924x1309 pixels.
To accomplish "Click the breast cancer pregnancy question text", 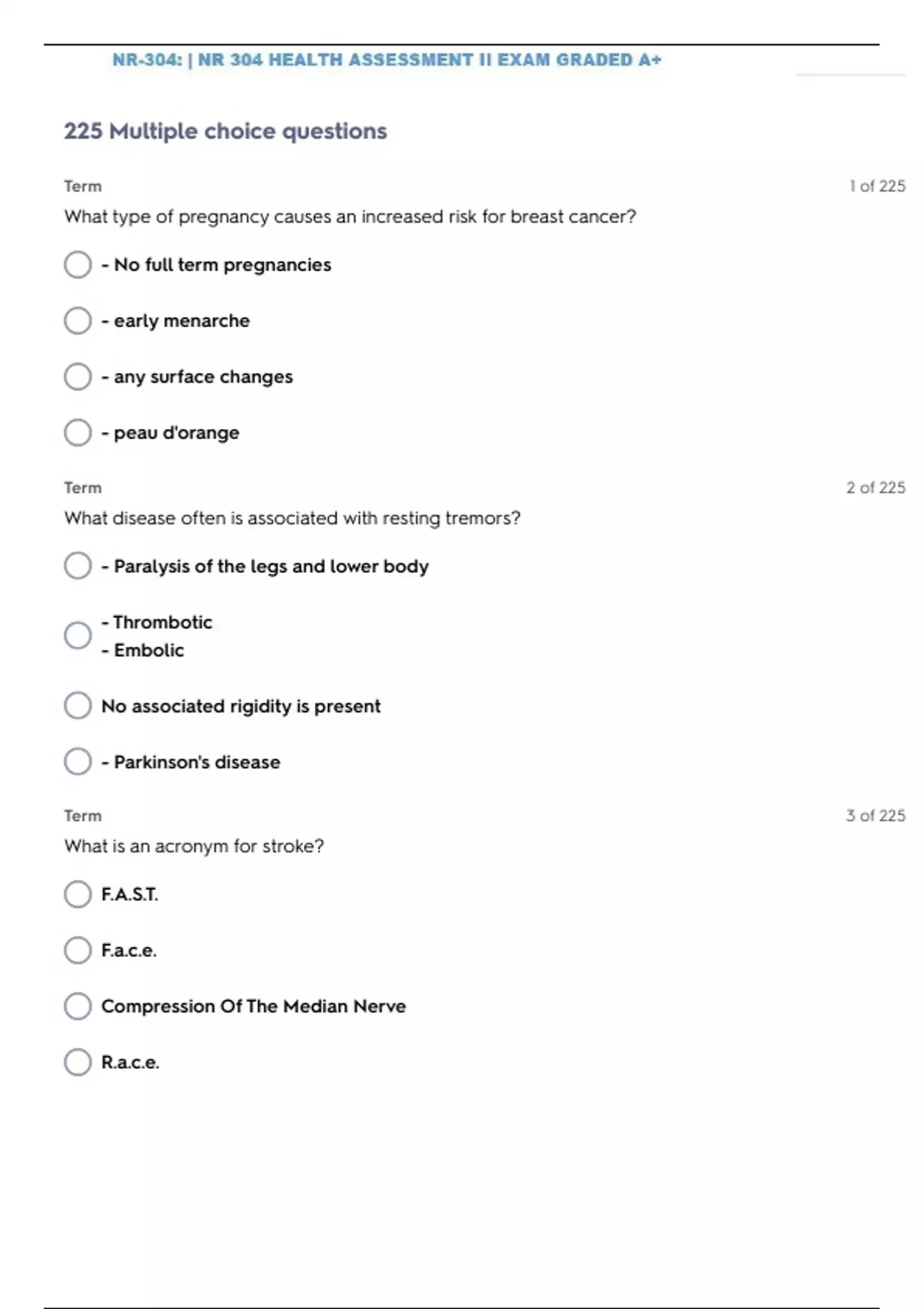I will (x=350, y=217).
